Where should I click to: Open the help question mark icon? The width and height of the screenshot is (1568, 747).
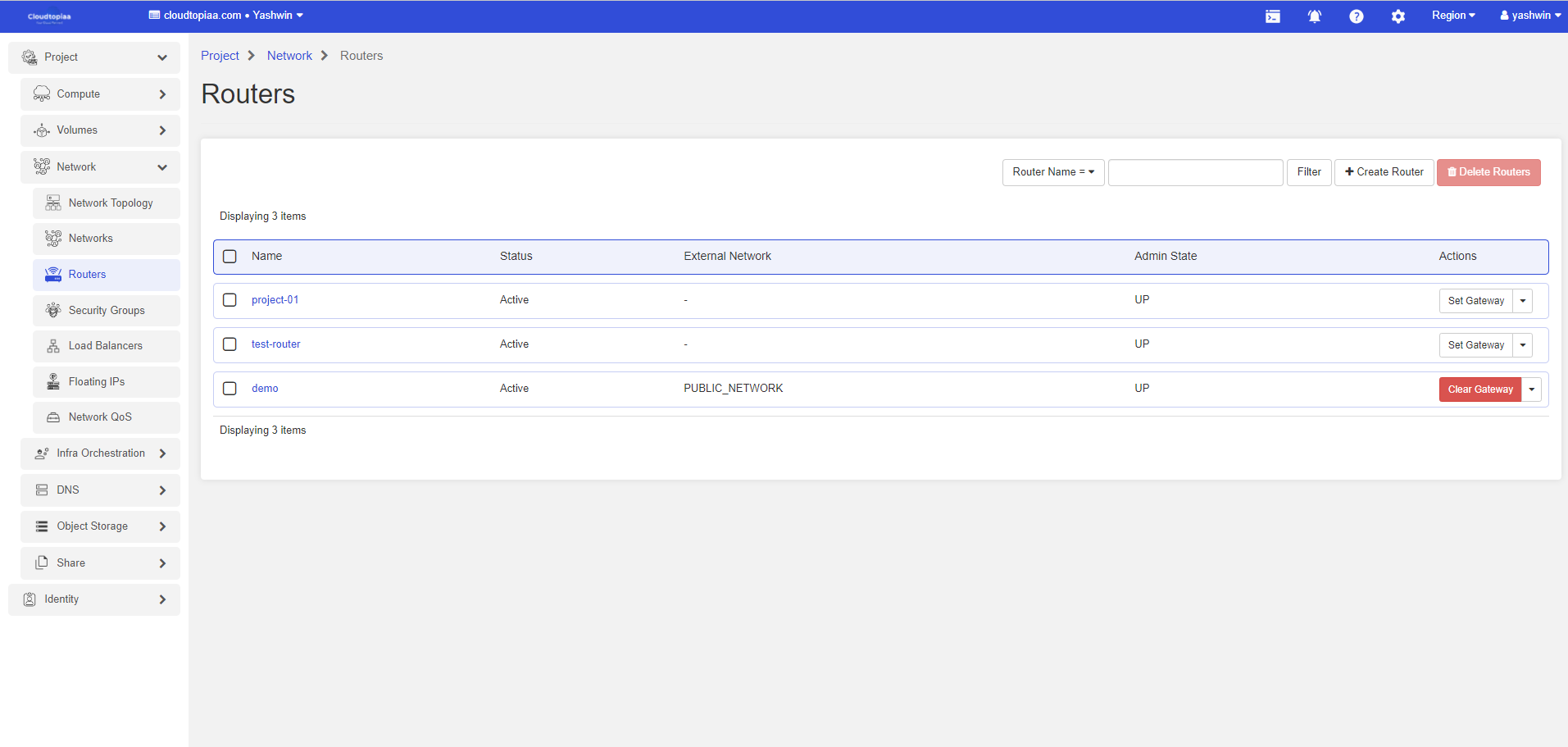click(x=1356, y=16)
